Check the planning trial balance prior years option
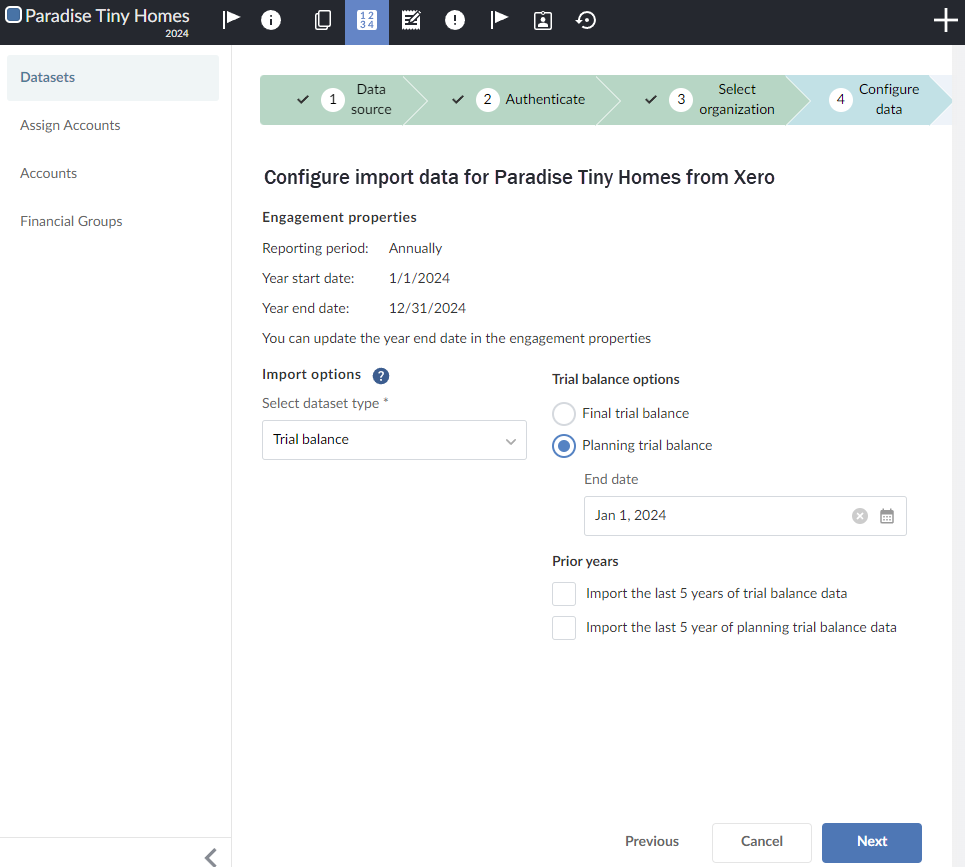This screenshot has height=867, width=965. coord(563,627)
